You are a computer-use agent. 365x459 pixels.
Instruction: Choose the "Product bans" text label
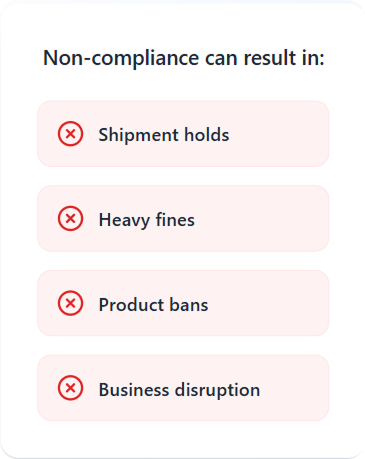pos(153,305)
